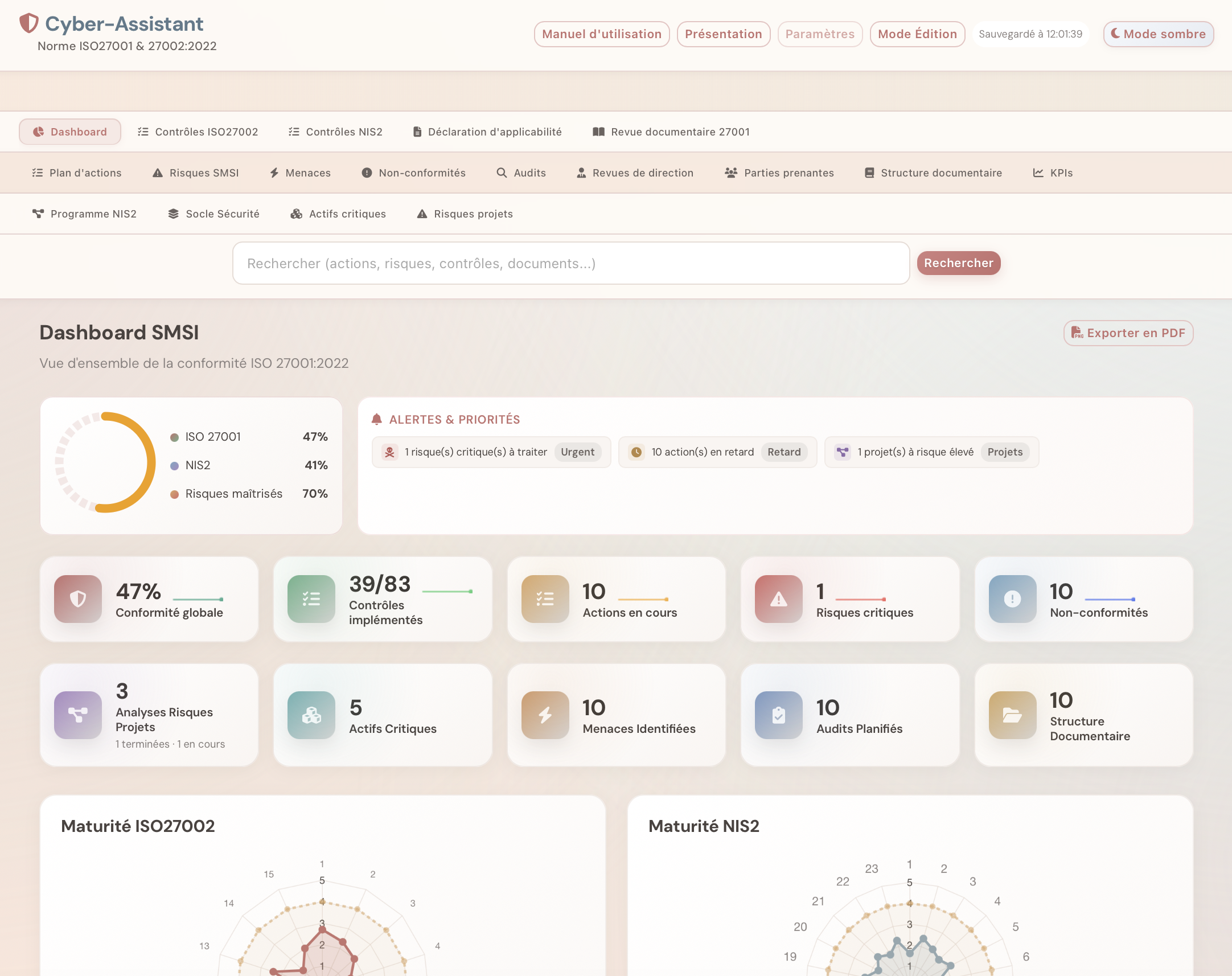Enable Mode sombre
Screen dimensions: 1232x976
(x=1159, y=34)
